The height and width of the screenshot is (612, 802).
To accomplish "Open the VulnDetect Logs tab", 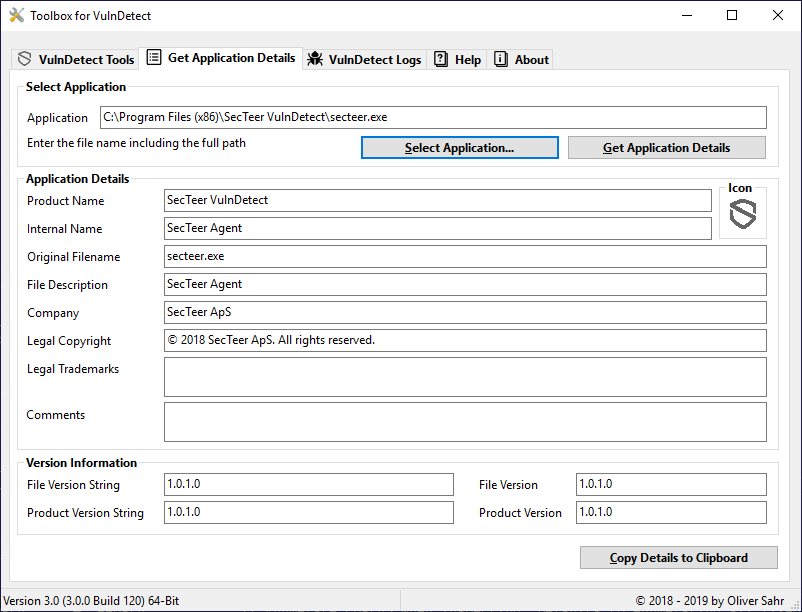I will [364, 59].
